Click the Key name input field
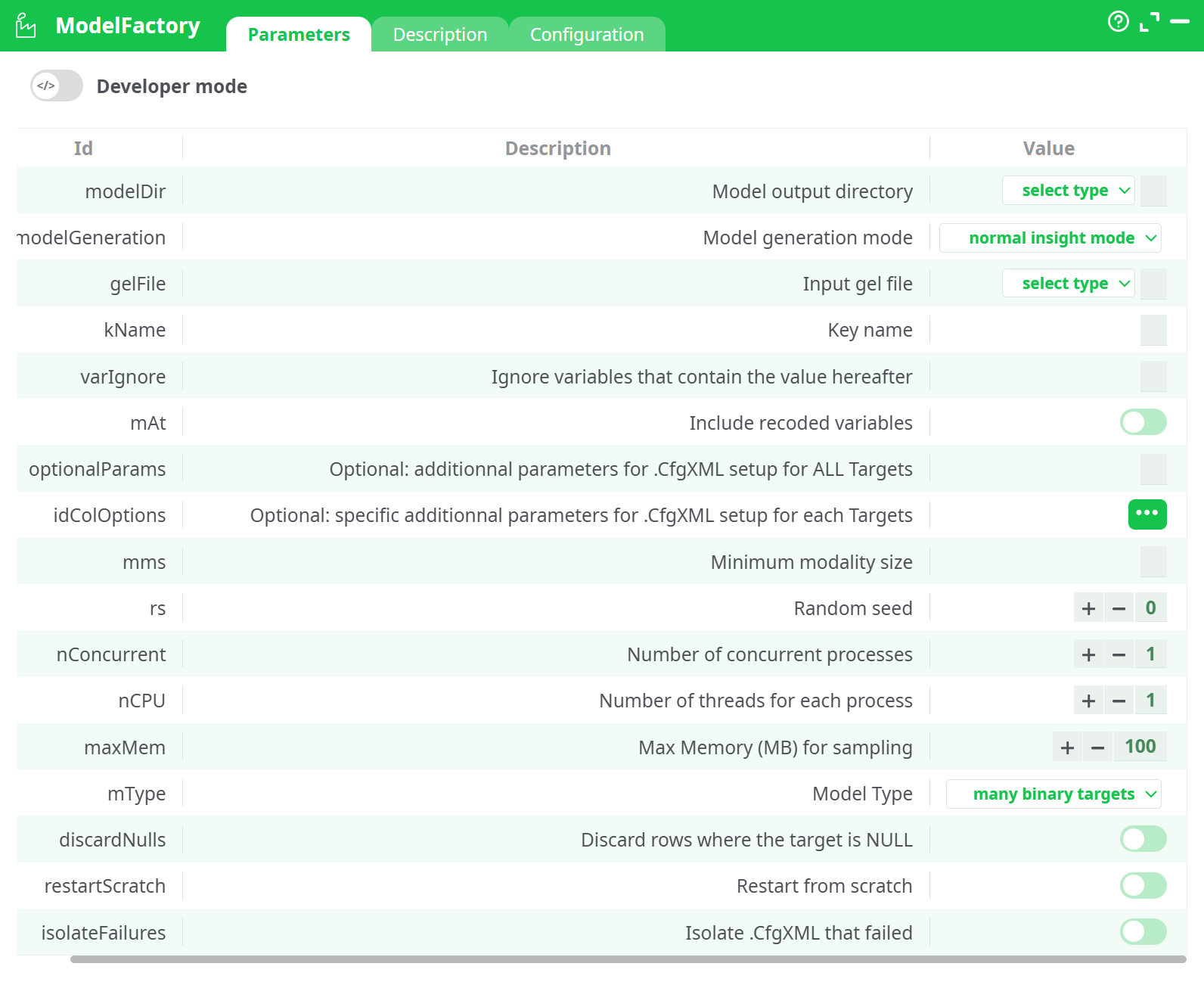 pos(1153,330)
